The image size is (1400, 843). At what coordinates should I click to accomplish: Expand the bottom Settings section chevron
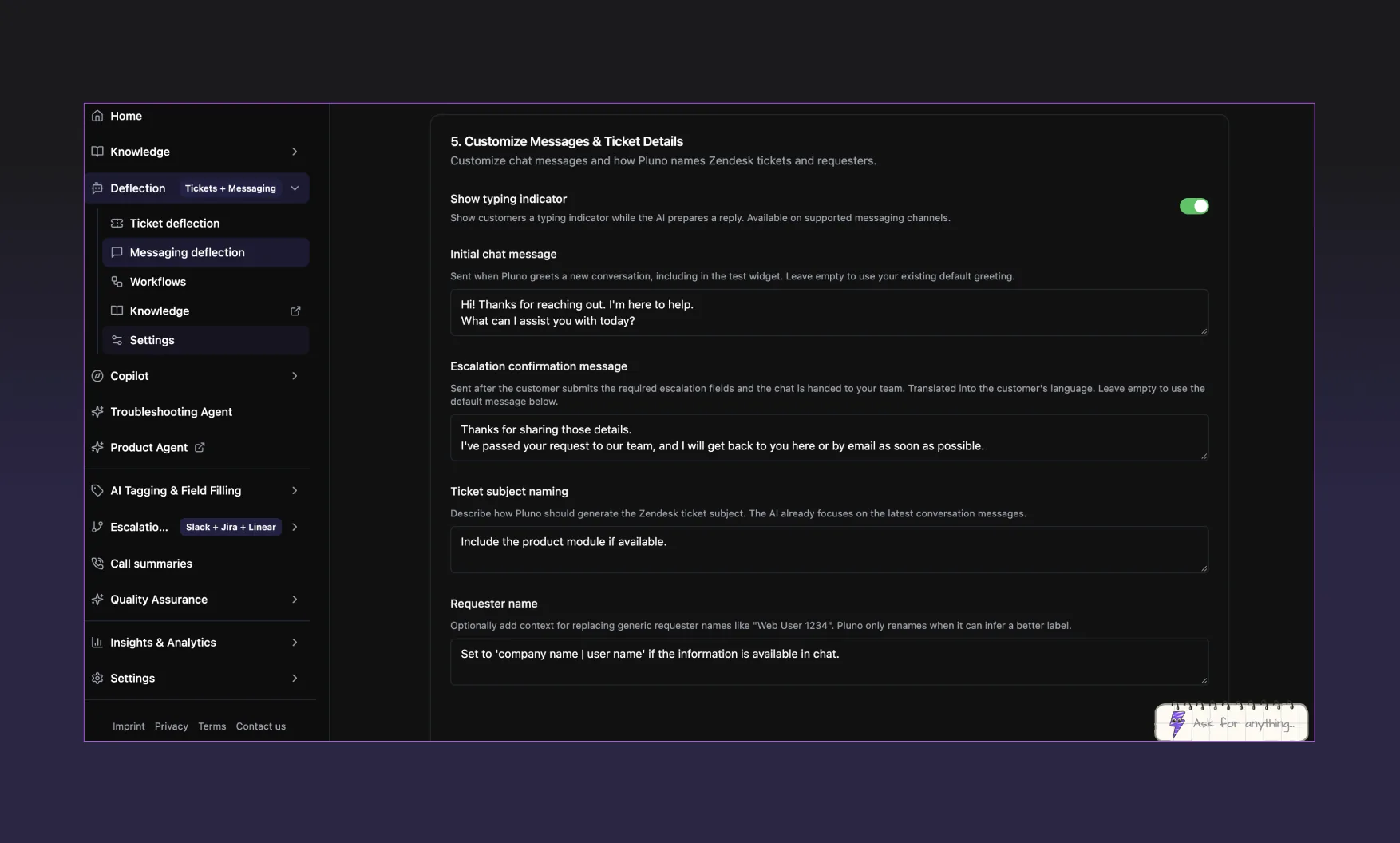click(295, 679)
